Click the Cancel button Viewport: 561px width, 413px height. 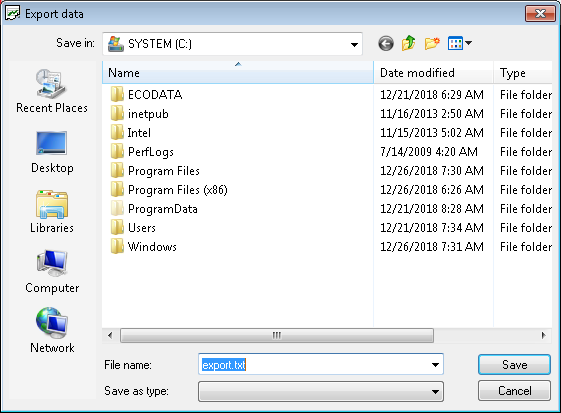pyautogui.click(x=514, y=390)
